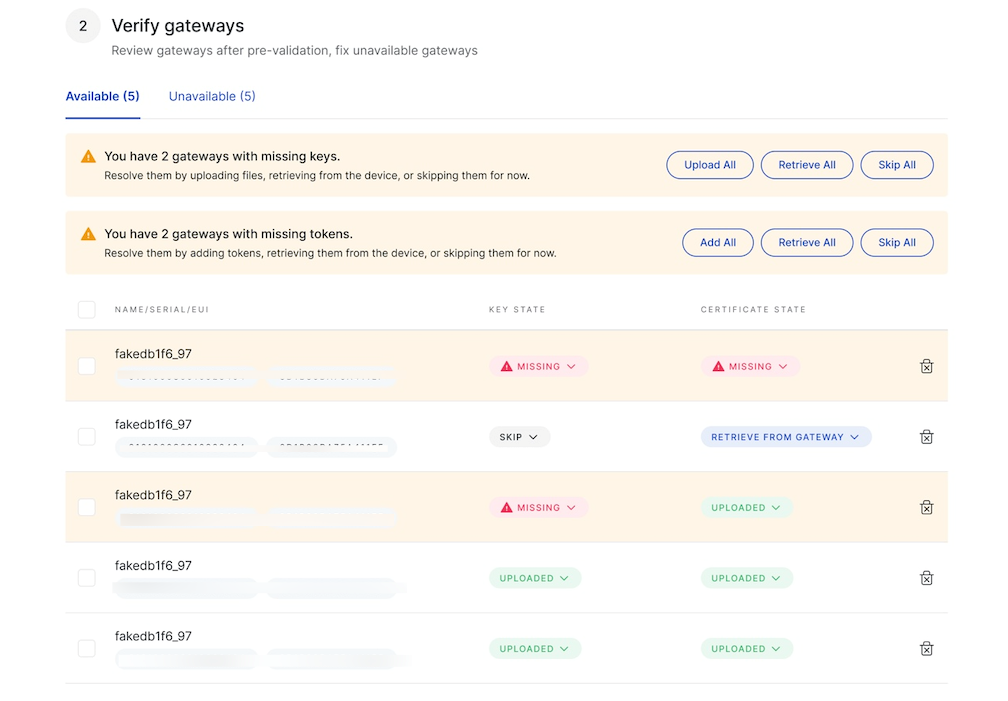Check the select-all checkbox in the table header
Image resolution: width=1008 pixels, height=701 pixels.
[x=86, y=309]
